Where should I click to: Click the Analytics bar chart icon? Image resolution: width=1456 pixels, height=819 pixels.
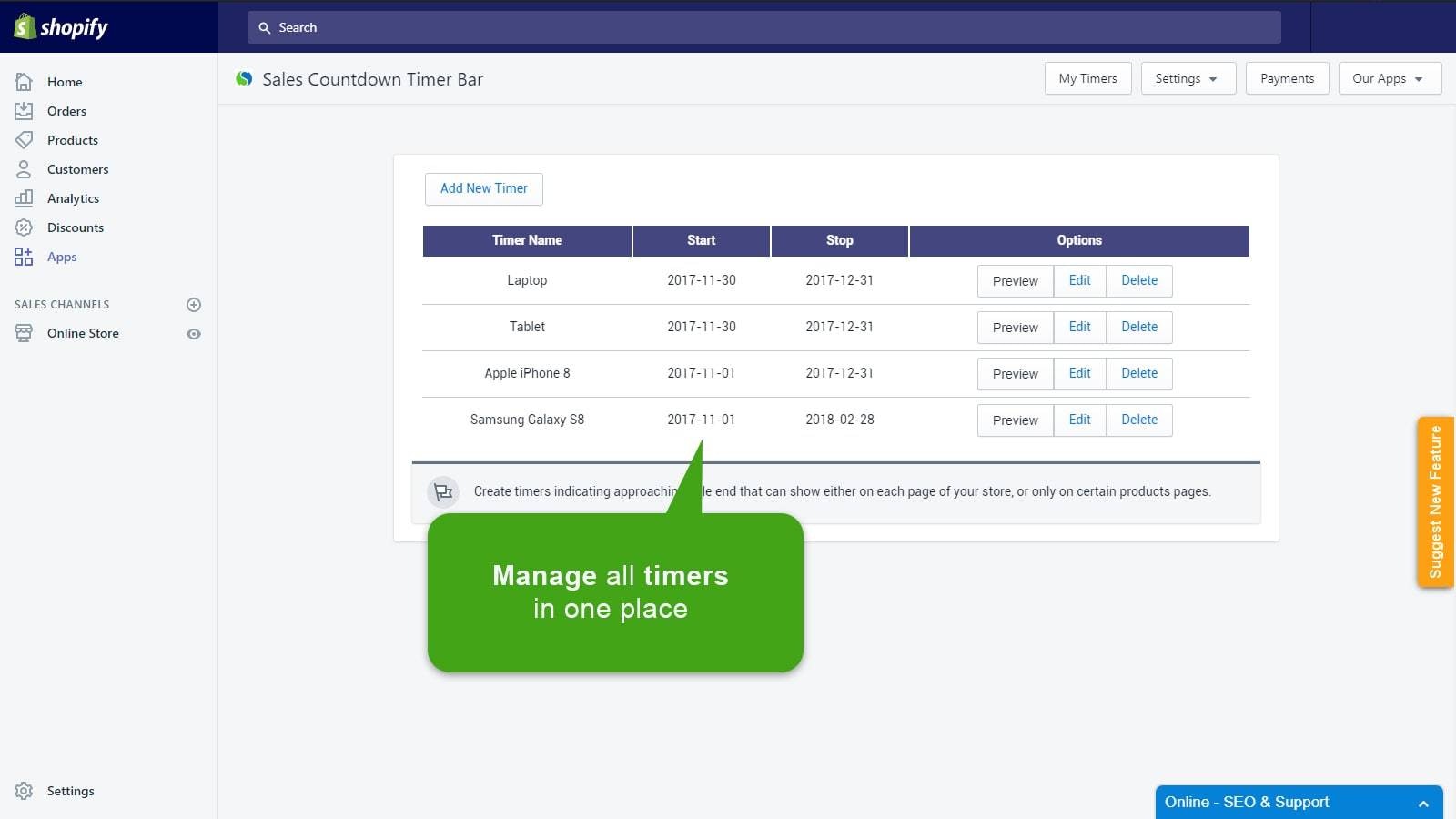click(x=24, y=198)
